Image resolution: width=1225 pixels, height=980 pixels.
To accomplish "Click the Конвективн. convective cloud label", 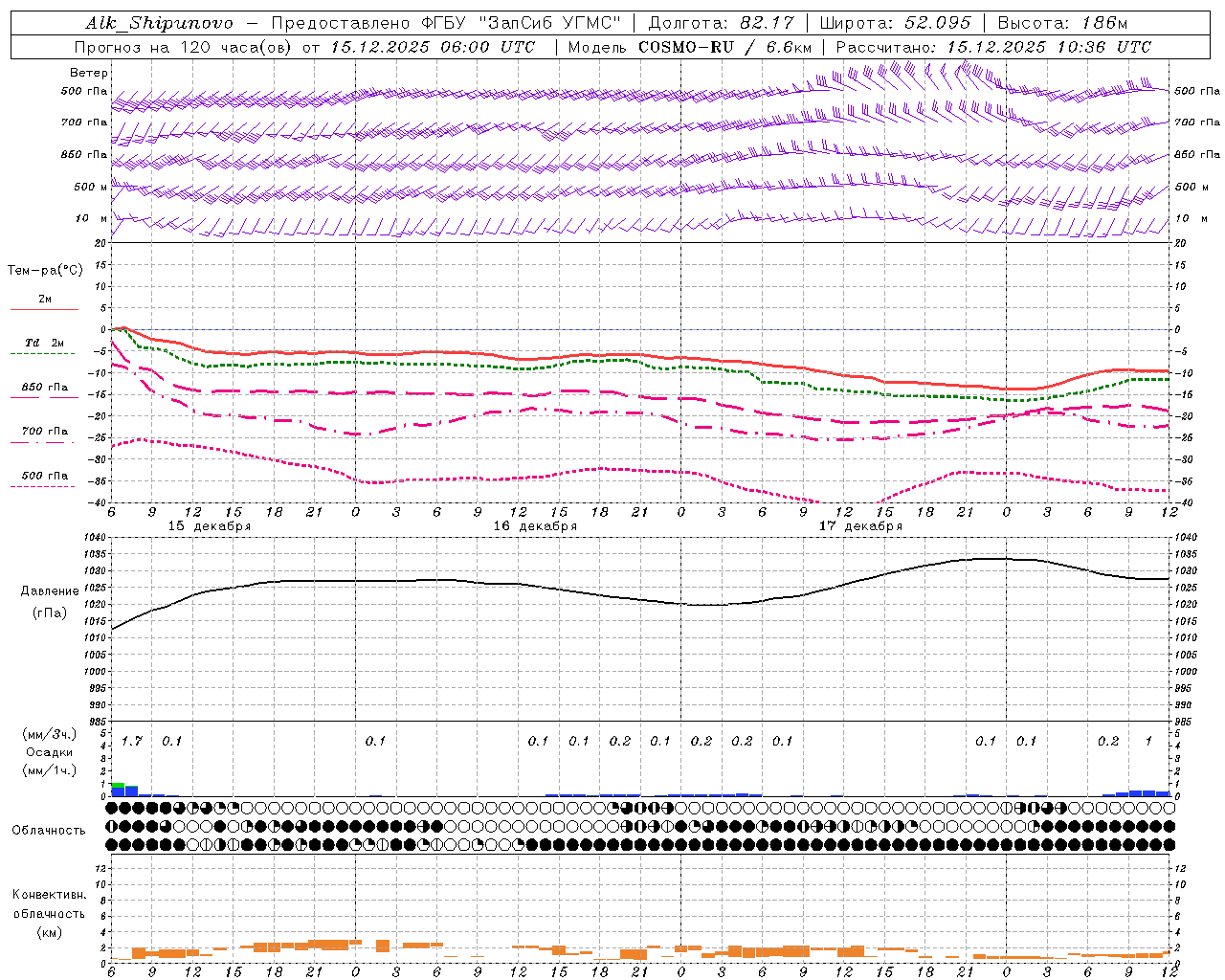I will (49, 895).
